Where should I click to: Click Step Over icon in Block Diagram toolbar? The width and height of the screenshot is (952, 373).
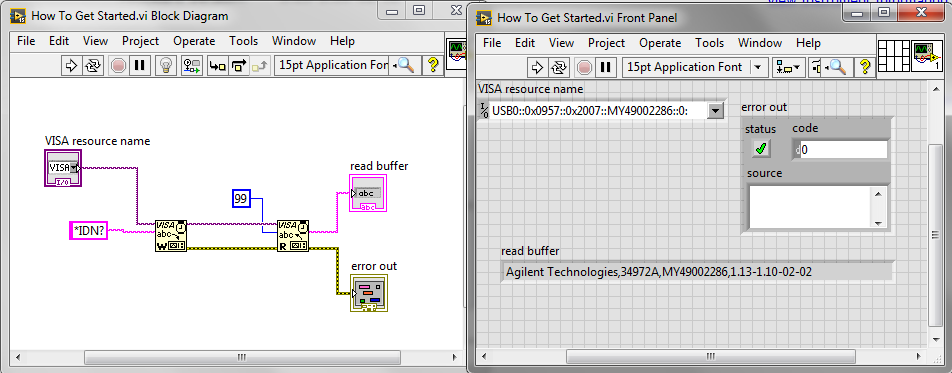tap(240, 65)
